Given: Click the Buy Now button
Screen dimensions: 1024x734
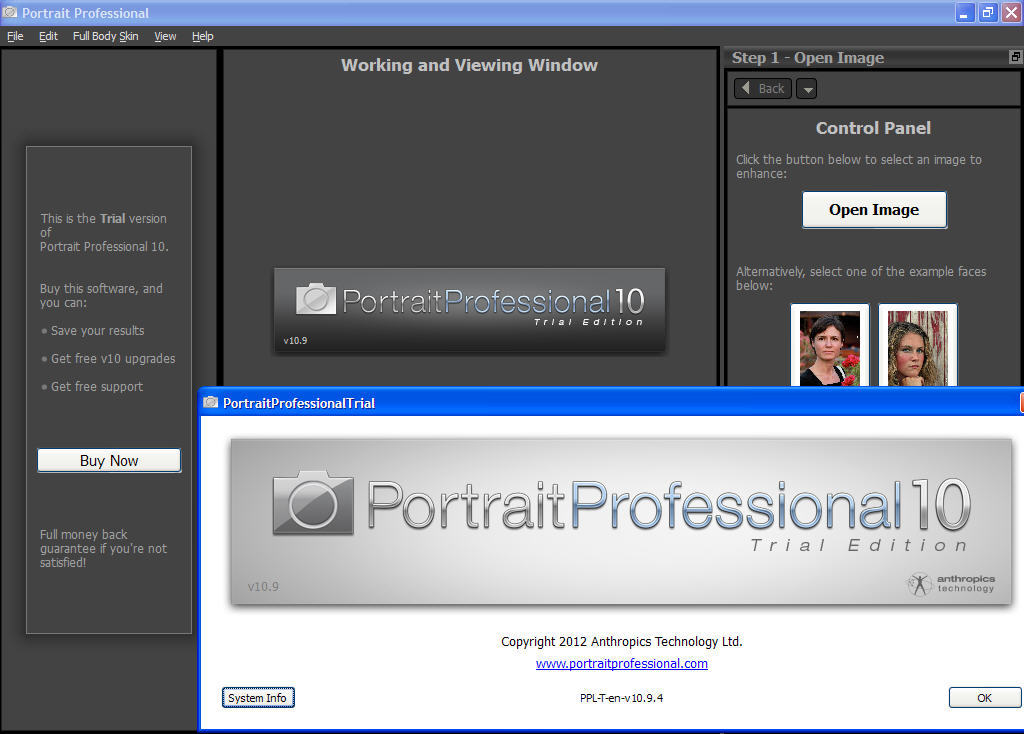Looking at the screenshot, I should [109, 460].
